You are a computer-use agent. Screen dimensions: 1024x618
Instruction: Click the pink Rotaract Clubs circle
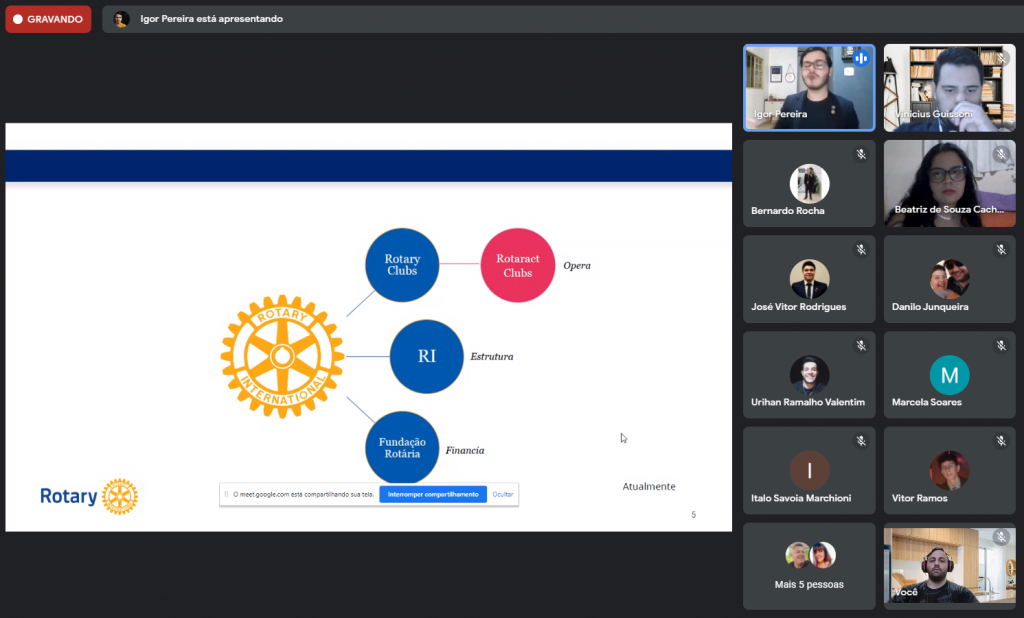click(x=517, y=265)
